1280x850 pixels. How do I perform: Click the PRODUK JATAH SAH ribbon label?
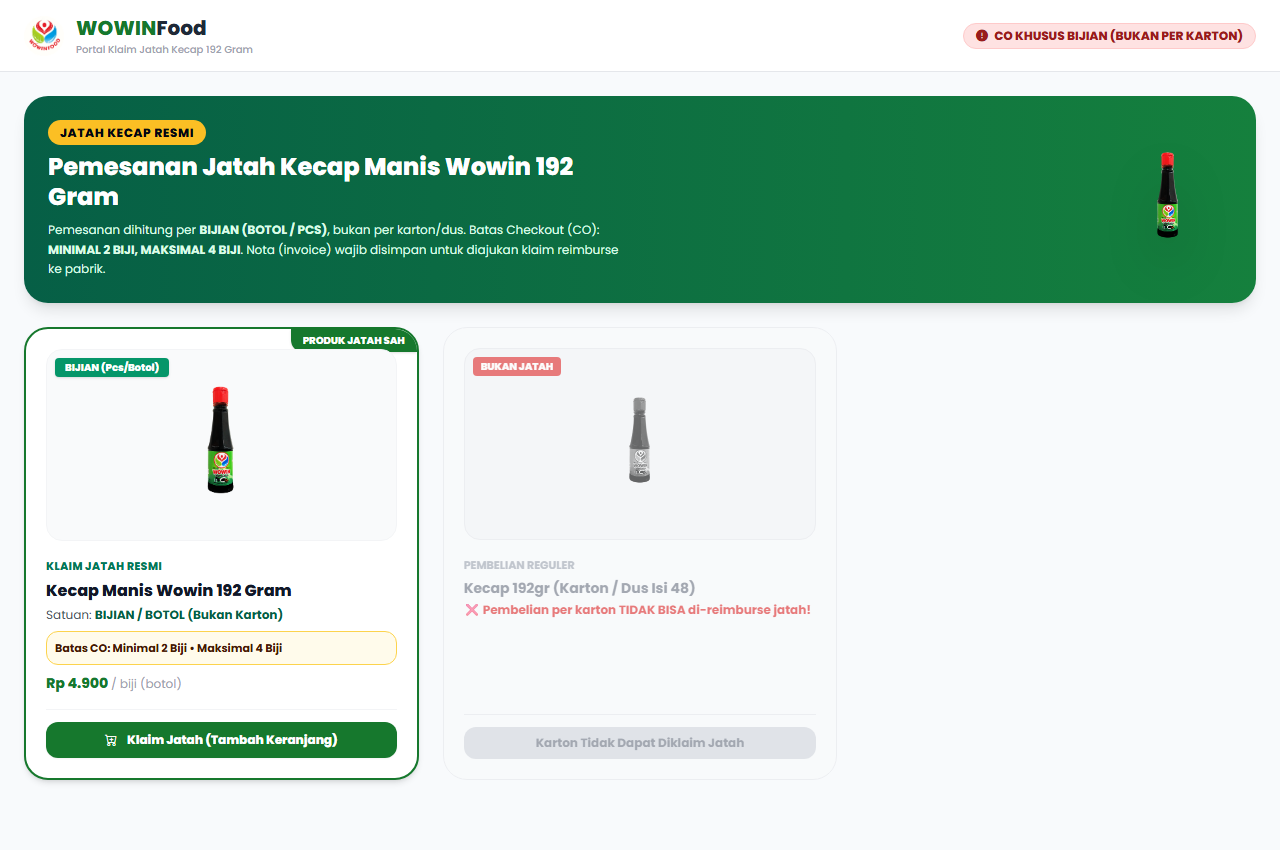tap(354, 340)
